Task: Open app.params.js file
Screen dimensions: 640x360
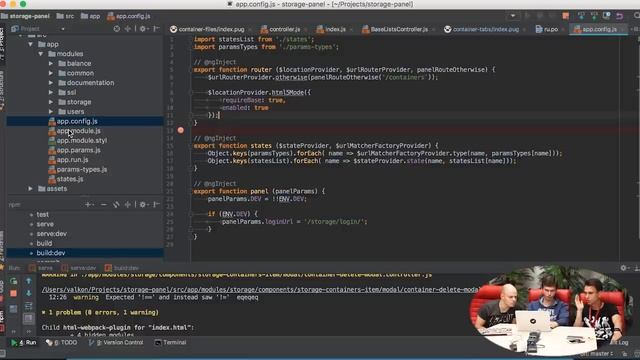Action: [x=78, y=150]
